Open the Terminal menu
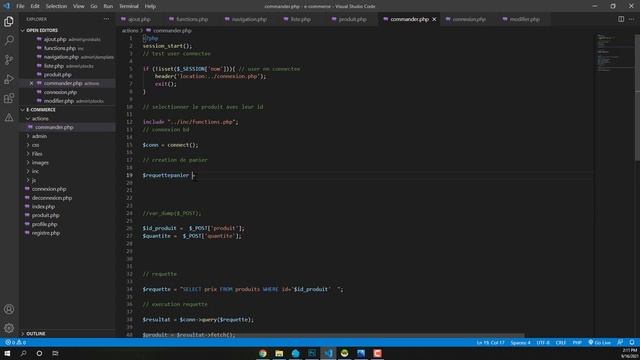The image size is (640, 360). click(x=129, y=6)
